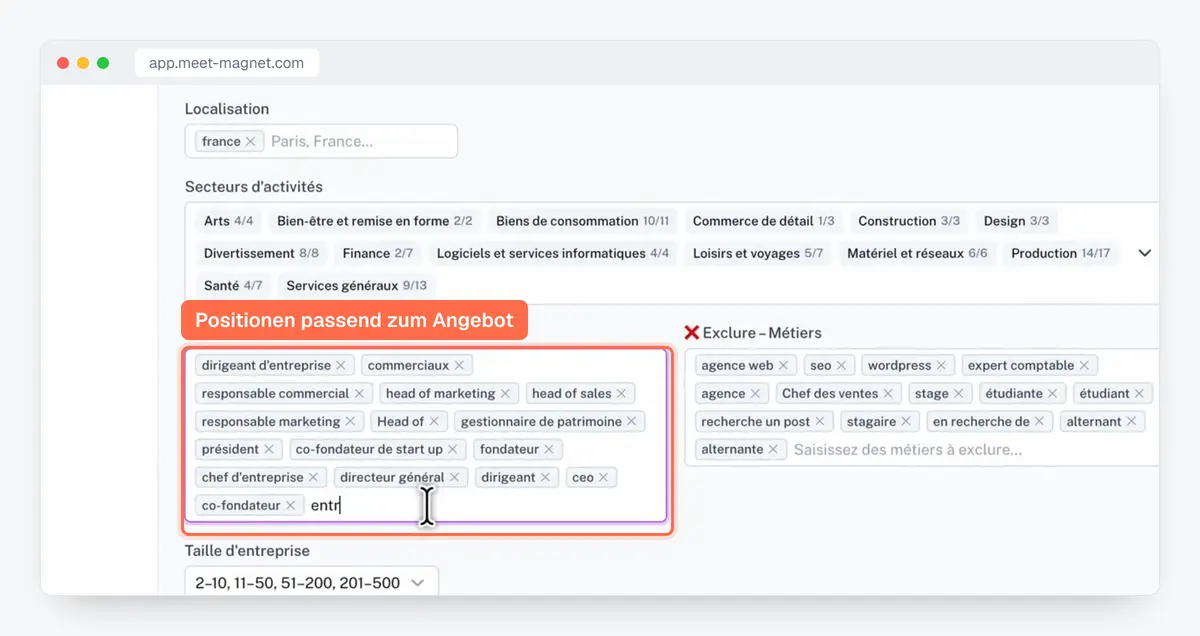Image resolution: width=1200 pixels, height=636 pixels.
Task: Click the green maximize window button
Action: pyautogui.click(x=103, y=63)
